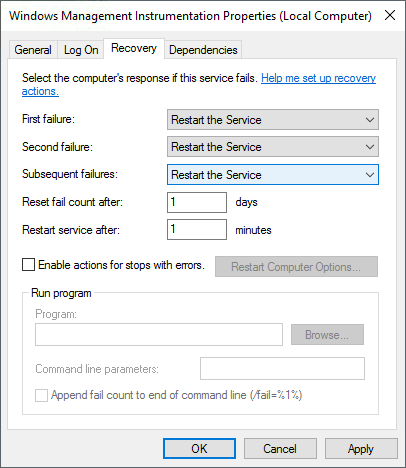Expand the Subsequent failures combo box
Screen dimensions: 406x468
point(273,175)
